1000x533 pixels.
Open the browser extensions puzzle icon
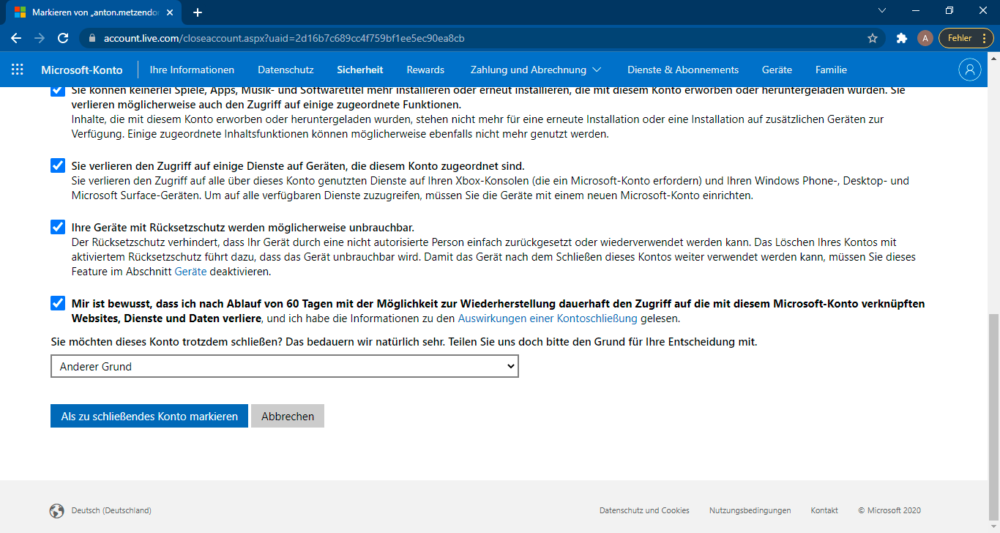901,38
